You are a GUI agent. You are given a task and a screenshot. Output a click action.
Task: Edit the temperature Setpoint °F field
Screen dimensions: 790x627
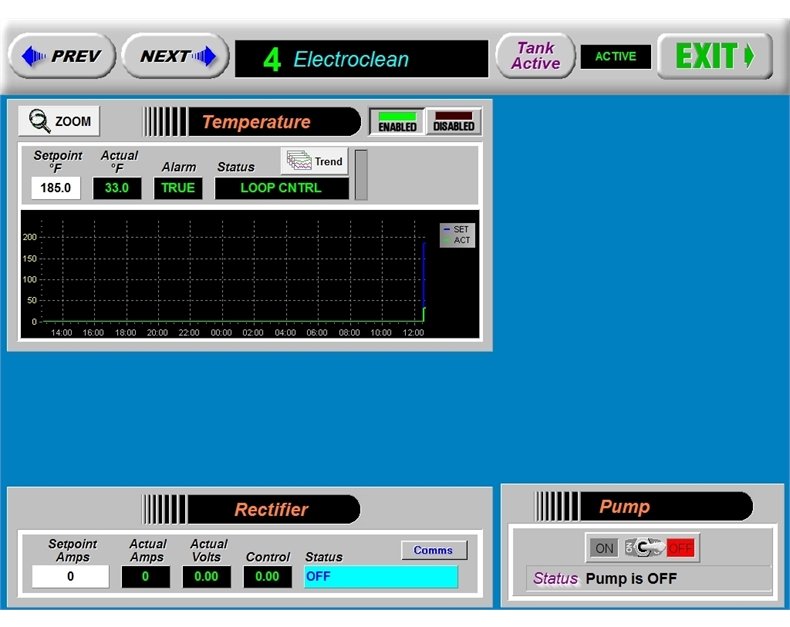pos(55,188)
